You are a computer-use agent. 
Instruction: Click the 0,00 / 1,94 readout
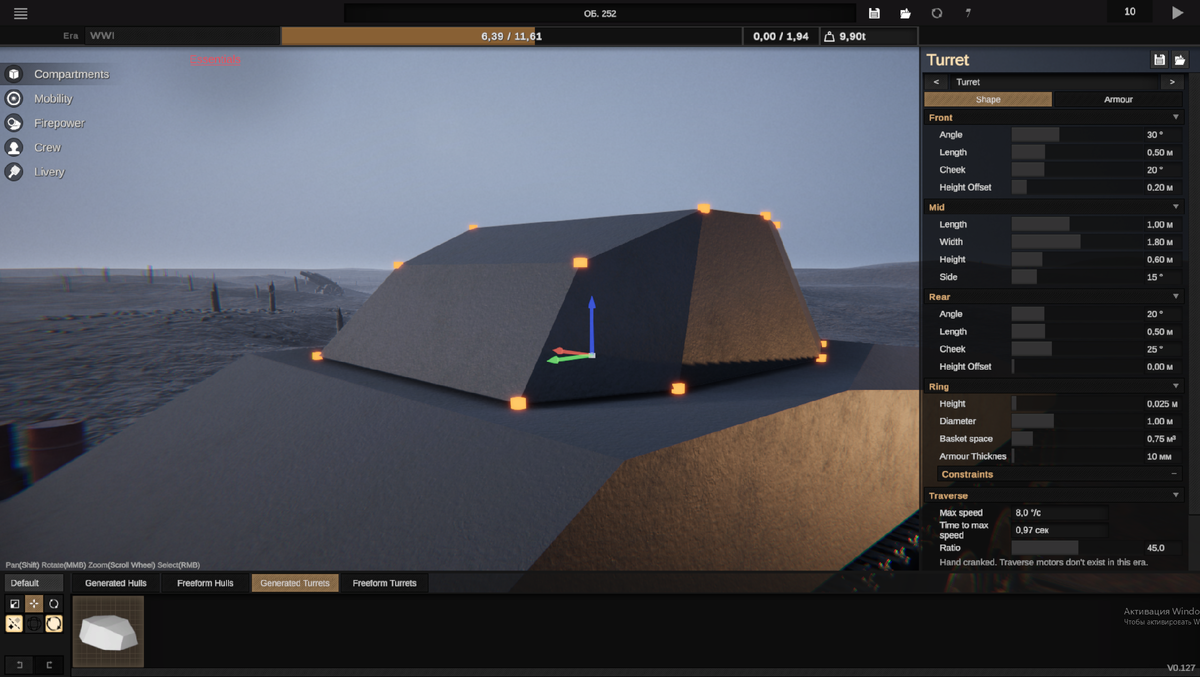781,36
